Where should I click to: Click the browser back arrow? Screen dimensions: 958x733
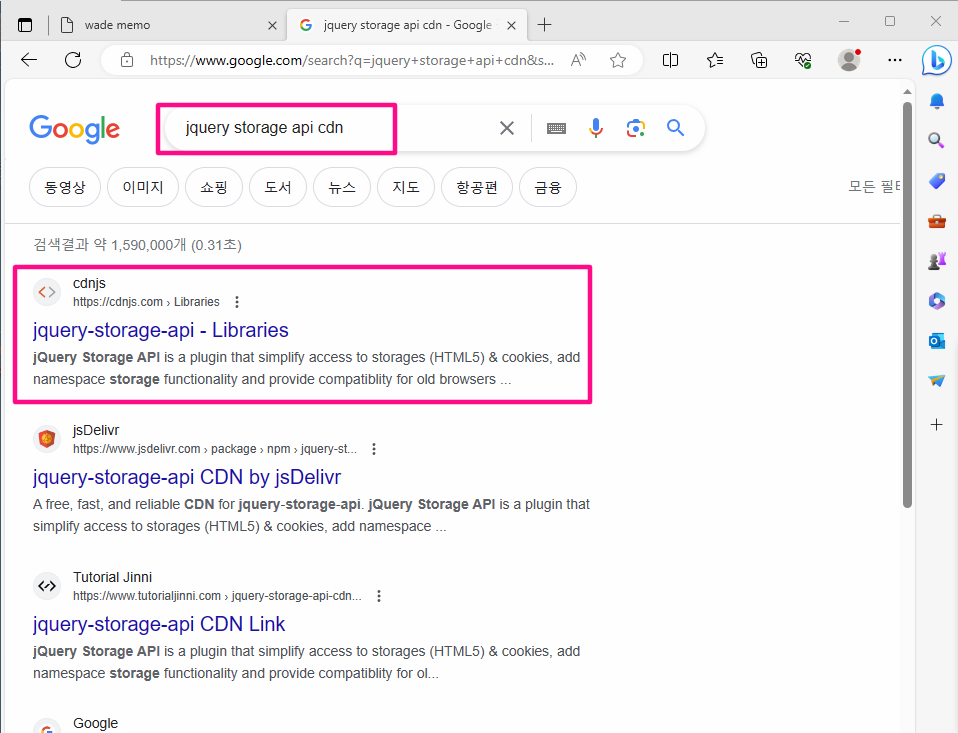click(x=29, y=60)
